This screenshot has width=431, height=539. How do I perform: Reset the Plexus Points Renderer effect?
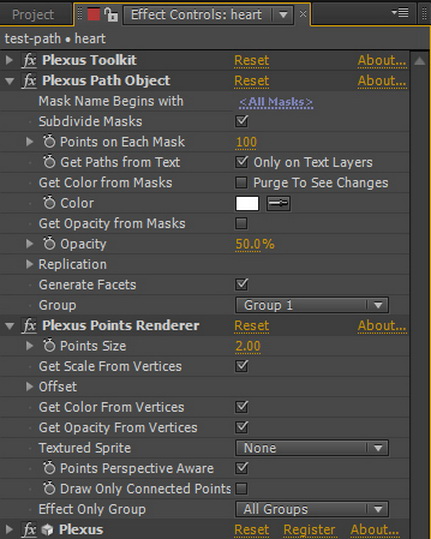(252, 326)
